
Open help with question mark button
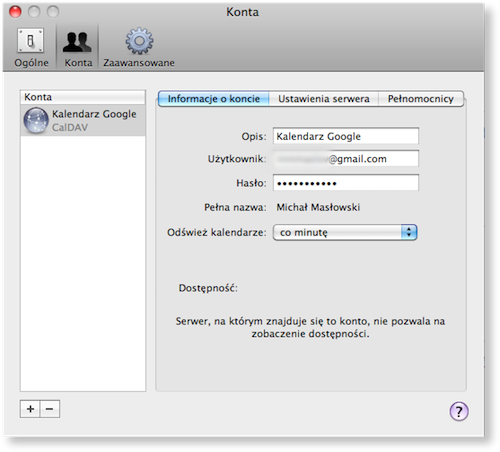(459, 411)
